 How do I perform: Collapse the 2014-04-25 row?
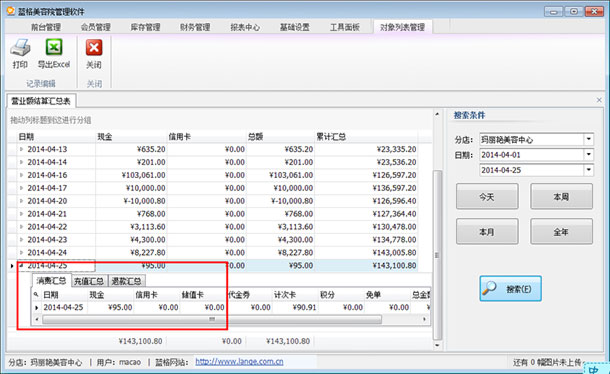[21, 265]
